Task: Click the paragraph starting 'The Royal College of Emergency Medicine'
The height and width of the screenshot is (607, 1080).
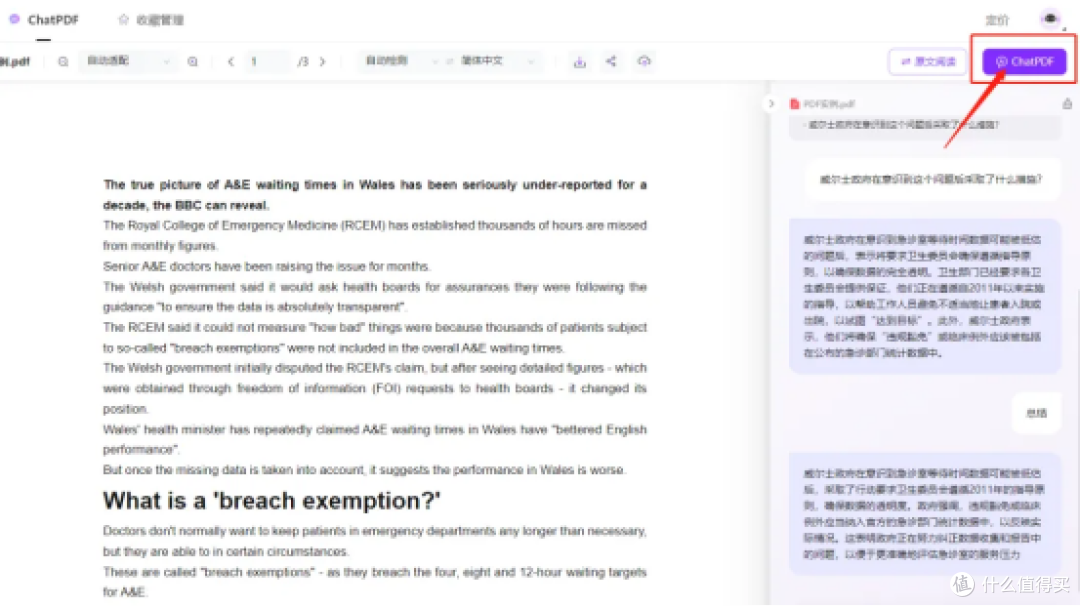Action: 375,235
